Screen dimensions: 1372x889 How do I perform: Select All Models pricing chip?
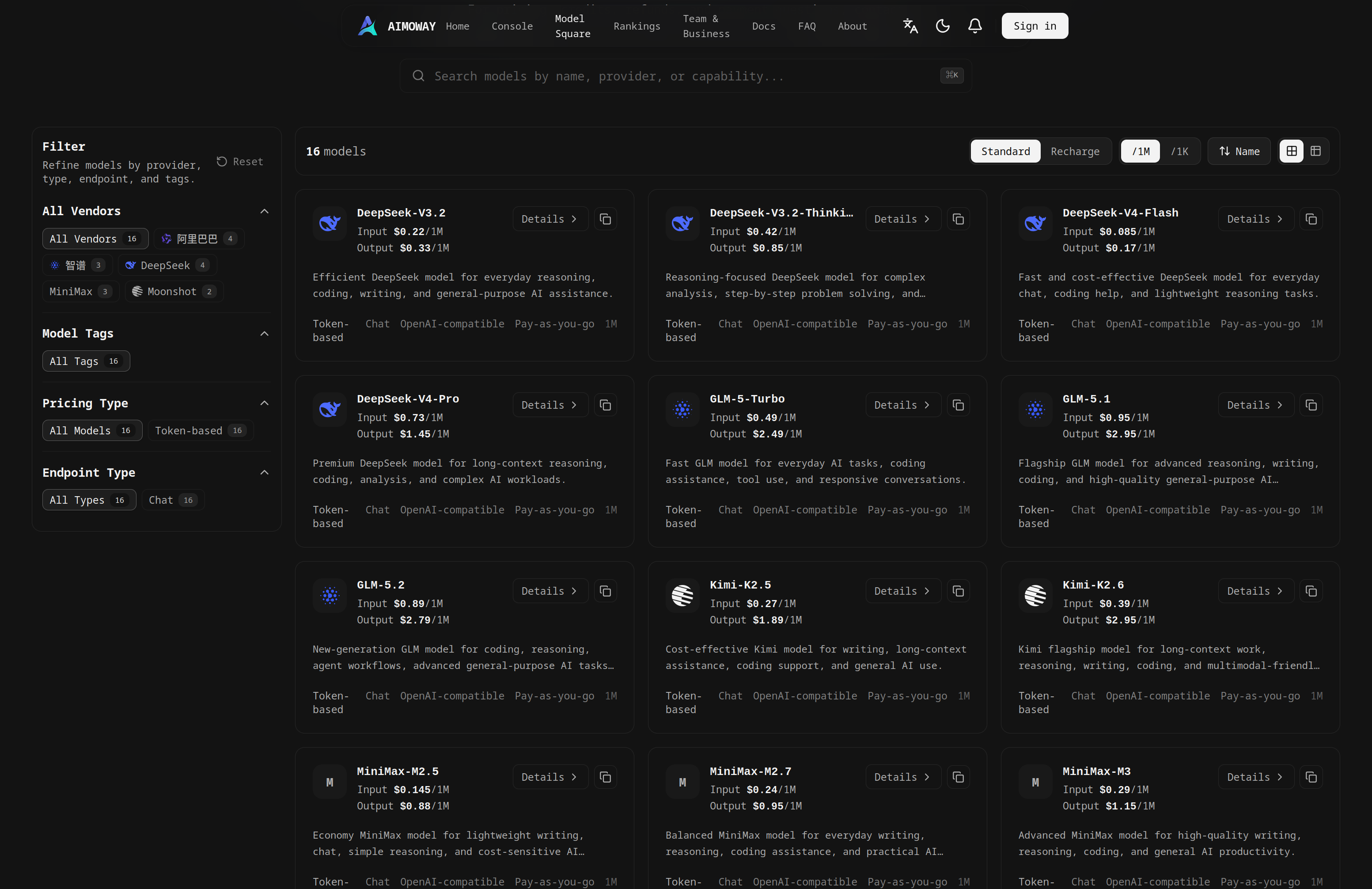[92, 431]
